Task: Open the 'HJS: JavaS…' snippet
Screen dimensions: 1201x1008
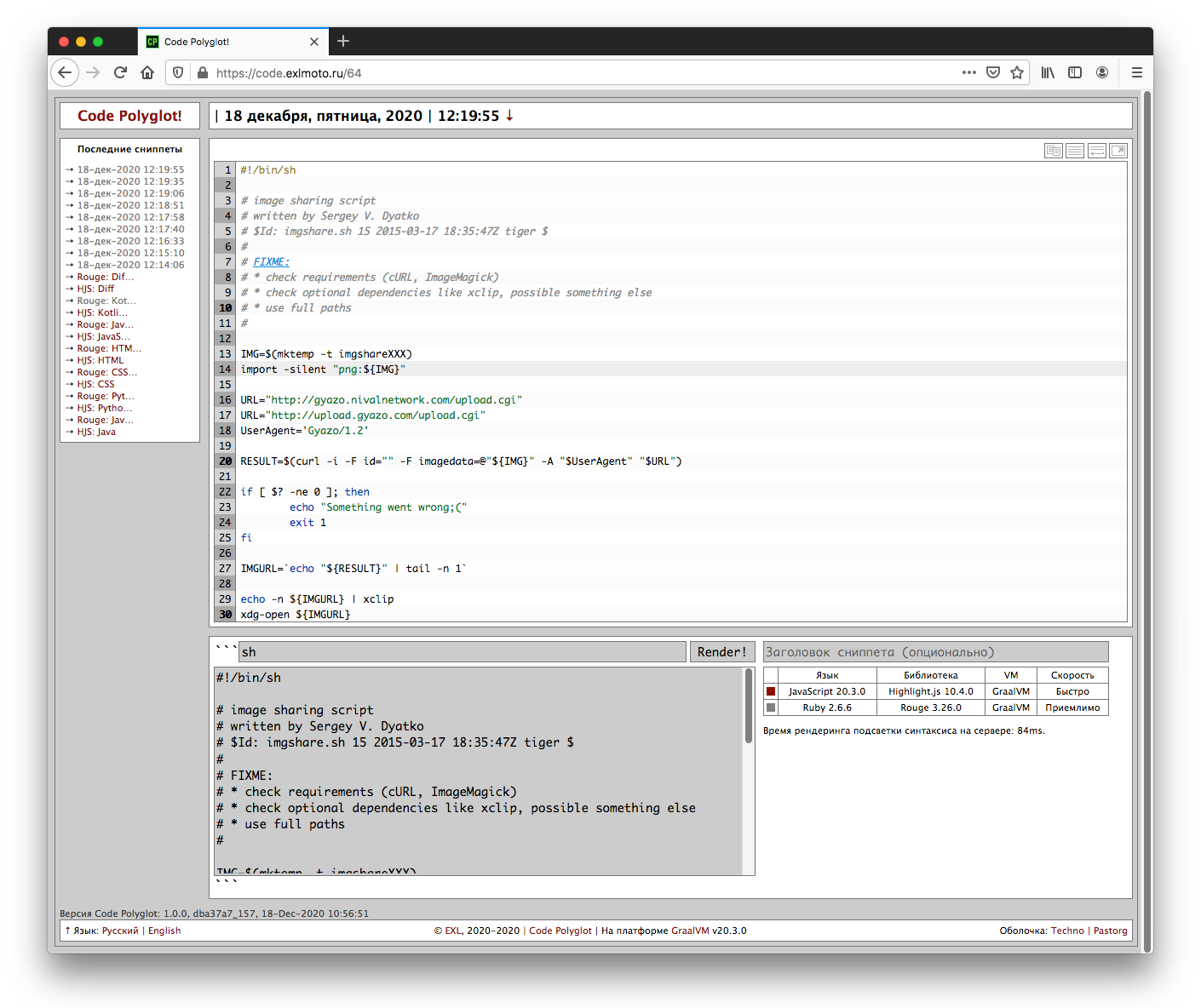Action: pyautogui.click(x=104, y=336)
